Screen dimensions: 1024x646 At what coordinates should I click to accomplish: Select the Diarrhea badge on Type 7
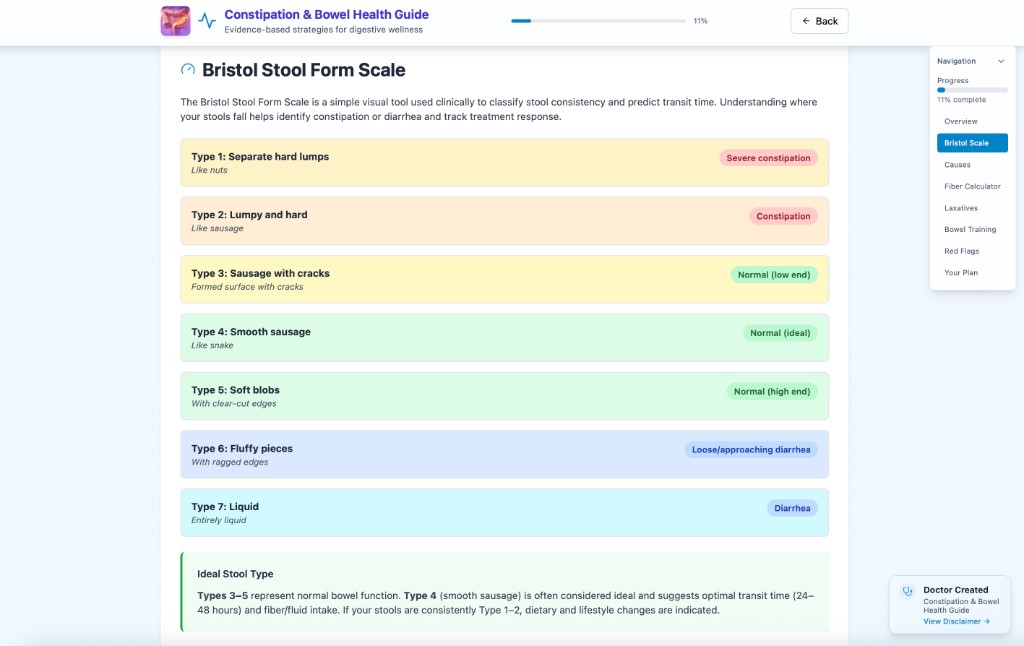pos(792,508)
